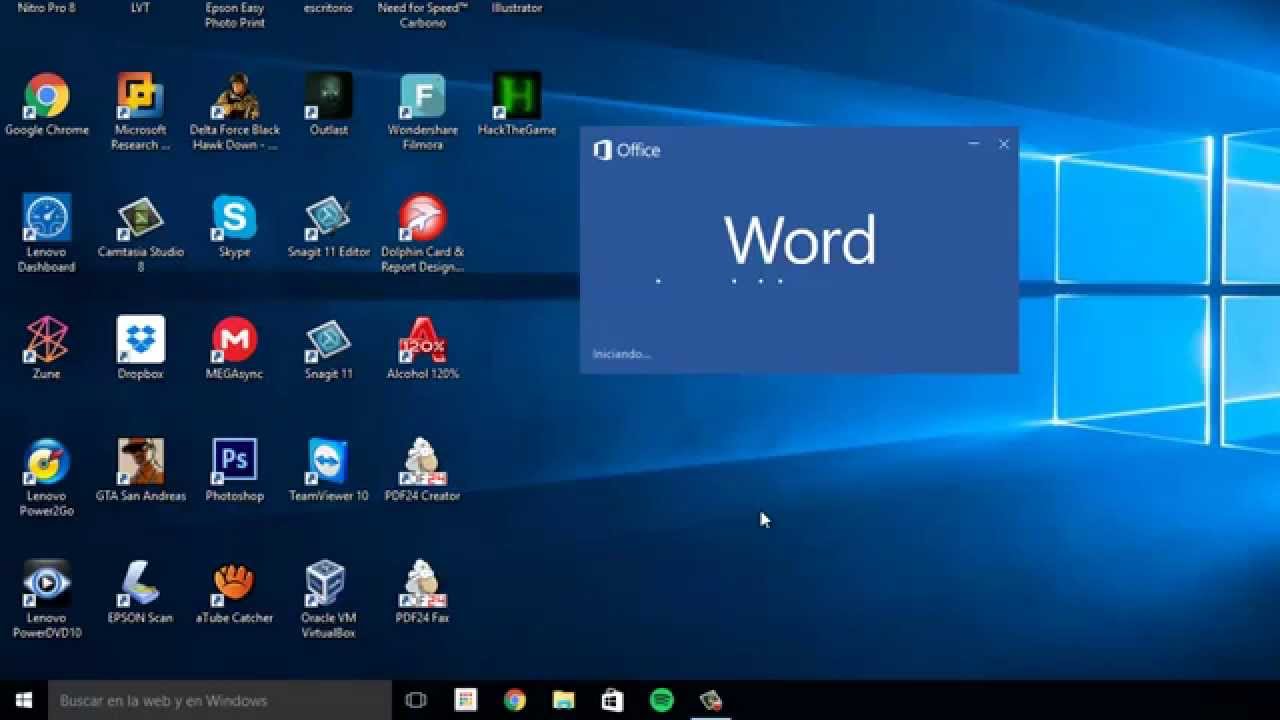
Task: Open the Windows Store taskbar icon
Action: click(613, 700)
